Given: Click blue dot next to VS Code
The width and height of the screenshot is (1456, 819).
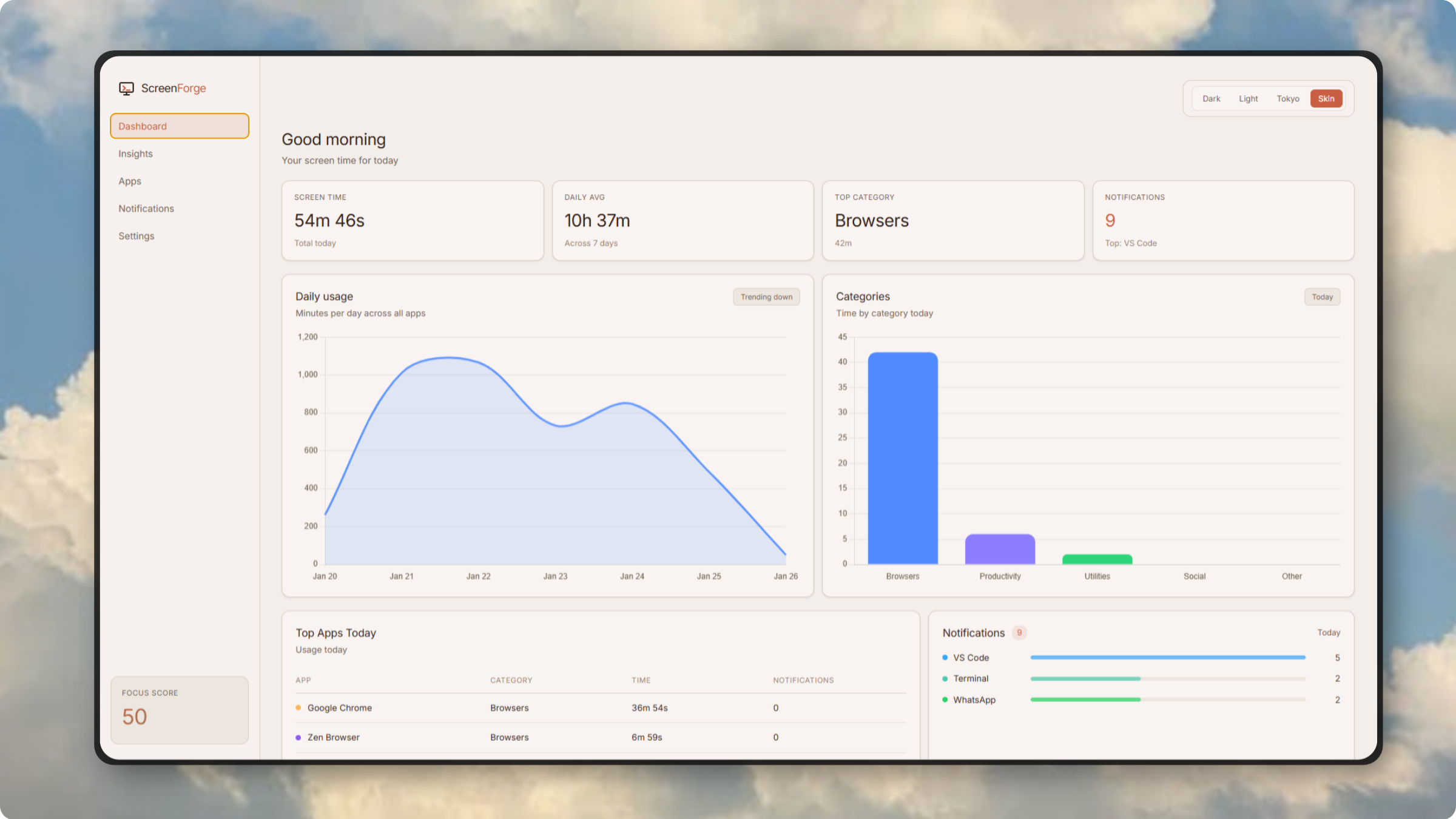Looking at the screenshot, I should (945, 658).
